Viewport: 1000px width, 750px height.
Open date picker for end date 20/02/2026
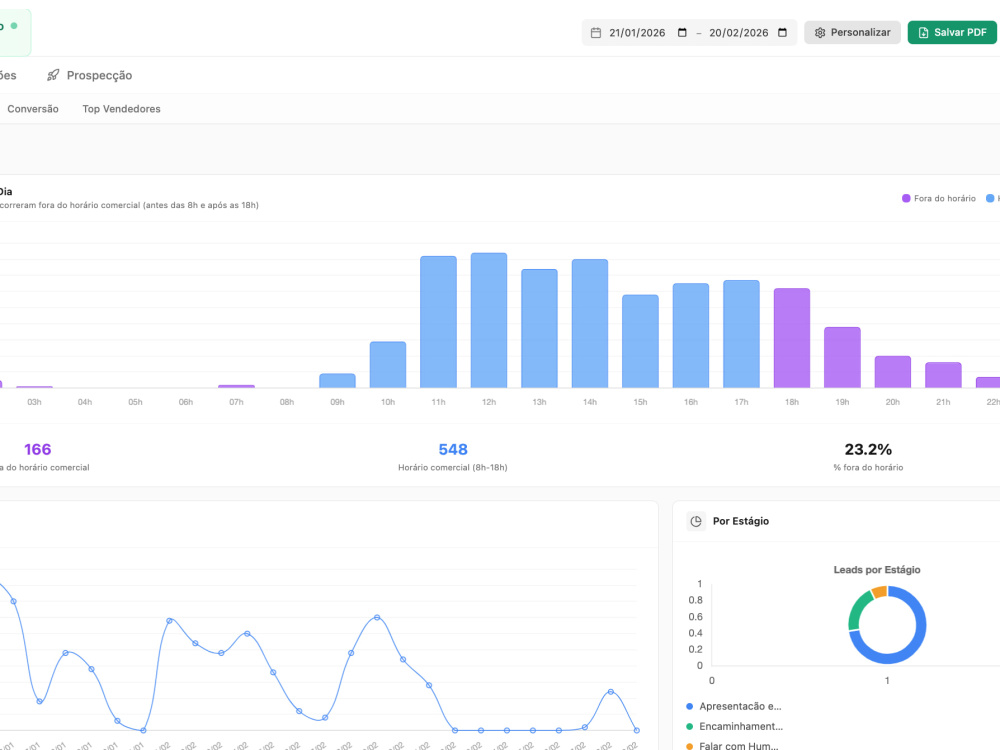point(783,33)
